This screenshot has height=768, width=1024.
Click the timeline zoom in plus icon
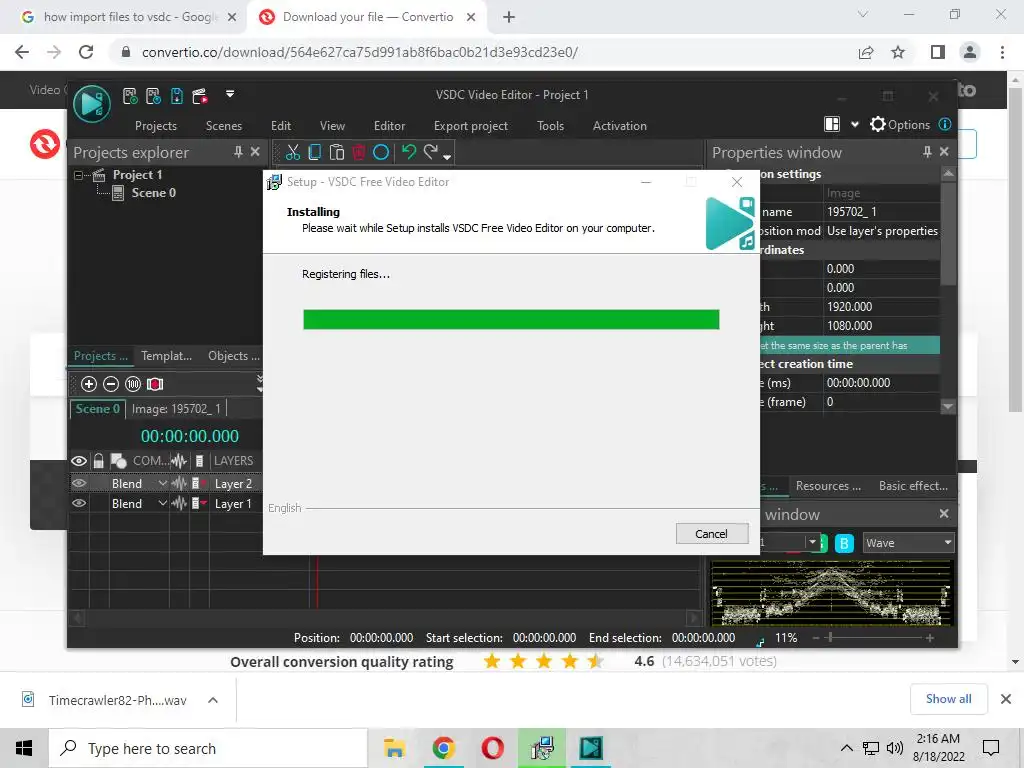89,384
